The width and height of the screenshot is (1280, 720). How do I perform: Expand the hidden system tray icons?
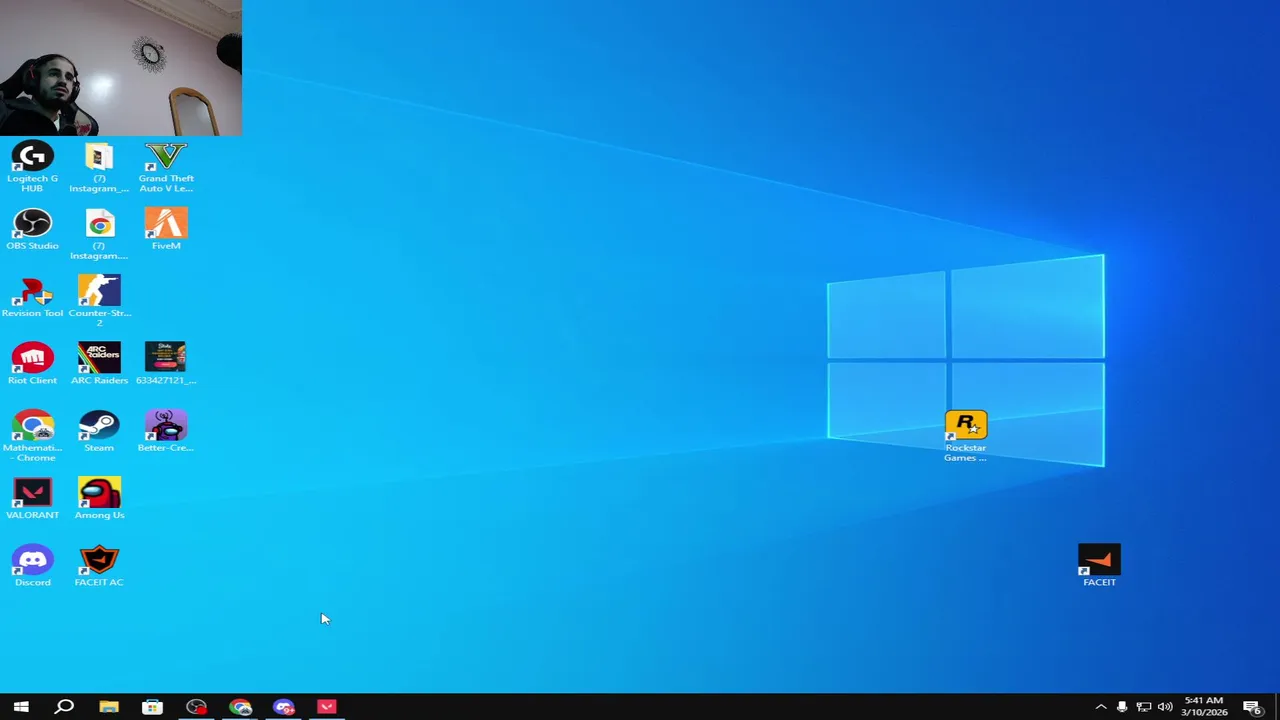tap(1101, 707)
